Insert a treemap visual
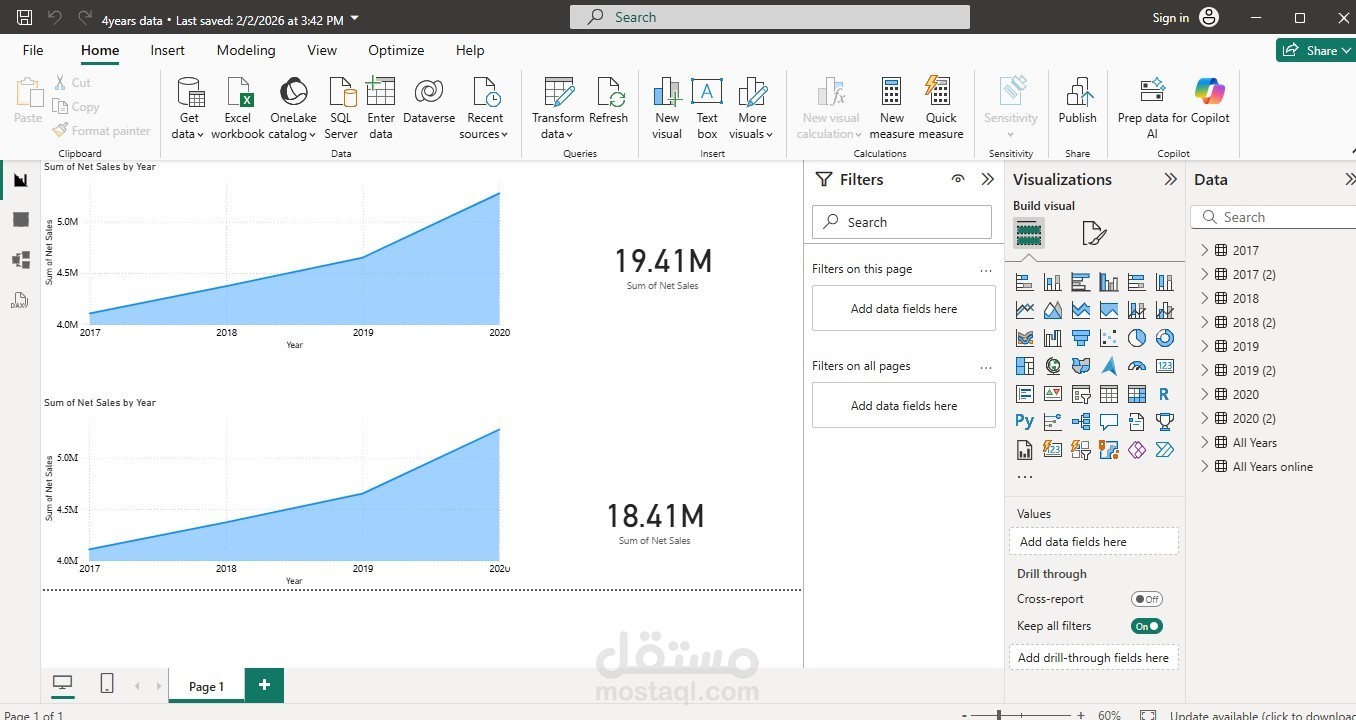Screen dimensions: 1356x720 1024,365
